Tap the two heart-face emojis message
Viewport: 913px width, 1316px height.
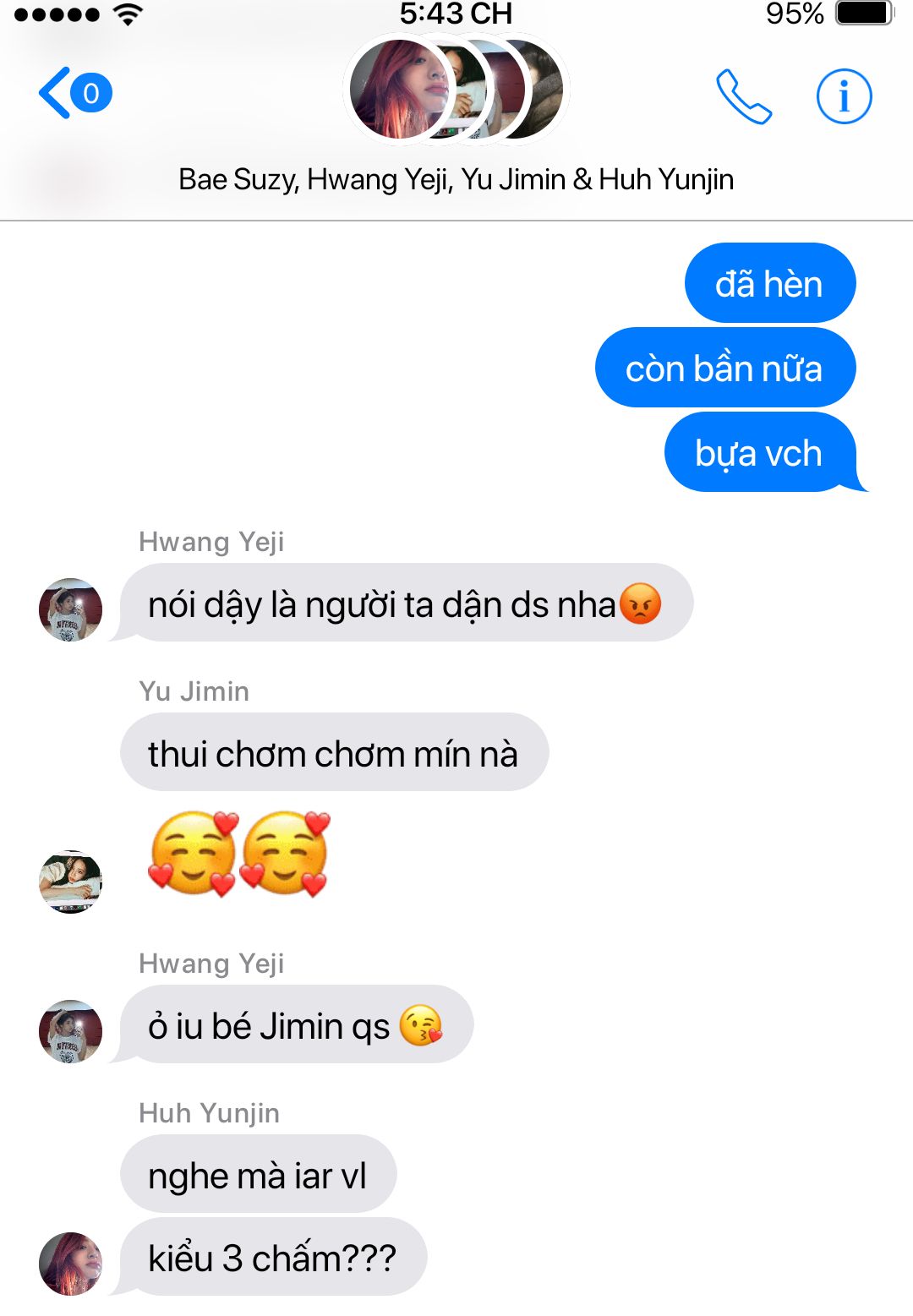(x=239, y=854)
